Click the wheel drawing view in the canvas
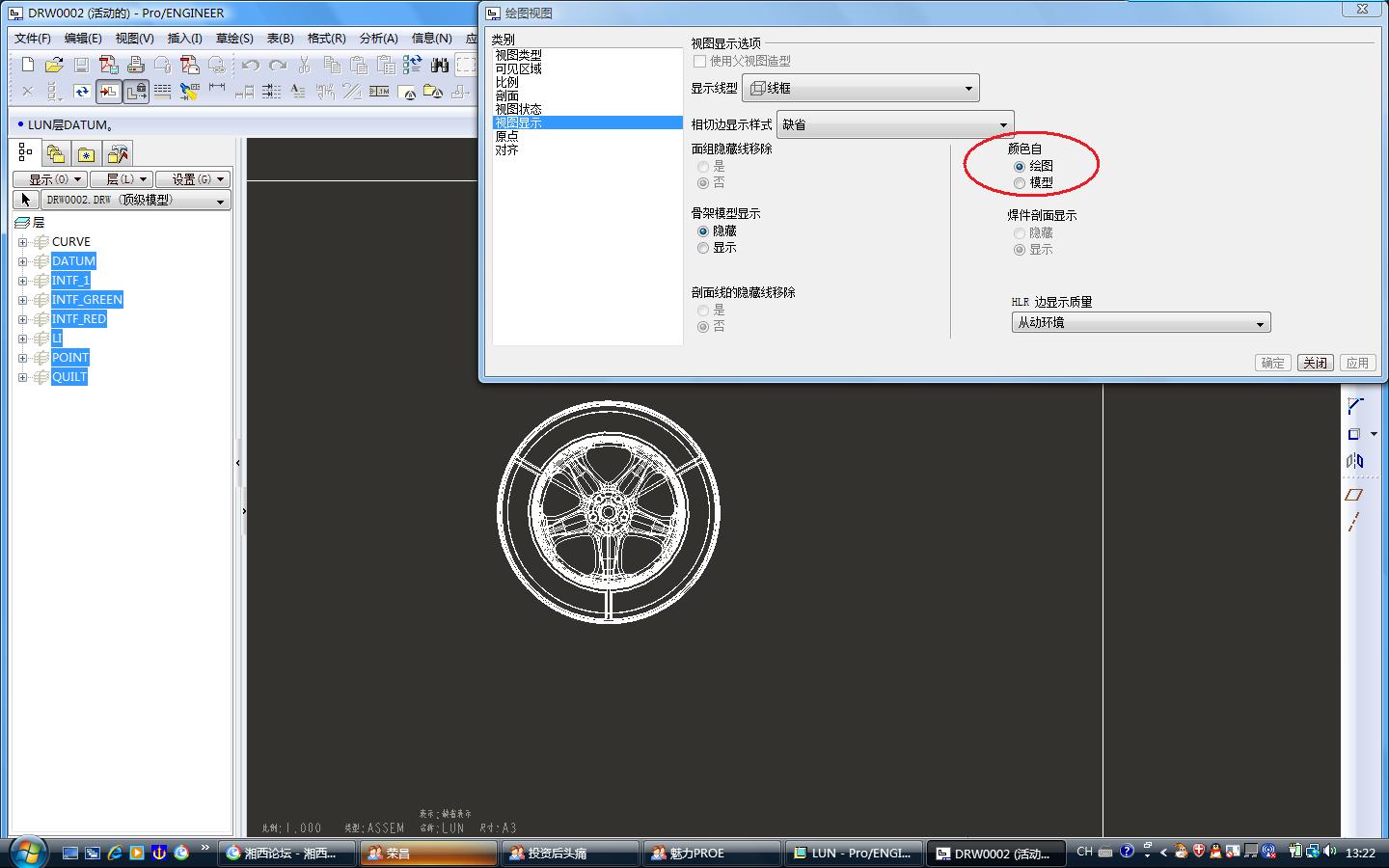Screen dimensions: 1389x868 pos(609,512)
